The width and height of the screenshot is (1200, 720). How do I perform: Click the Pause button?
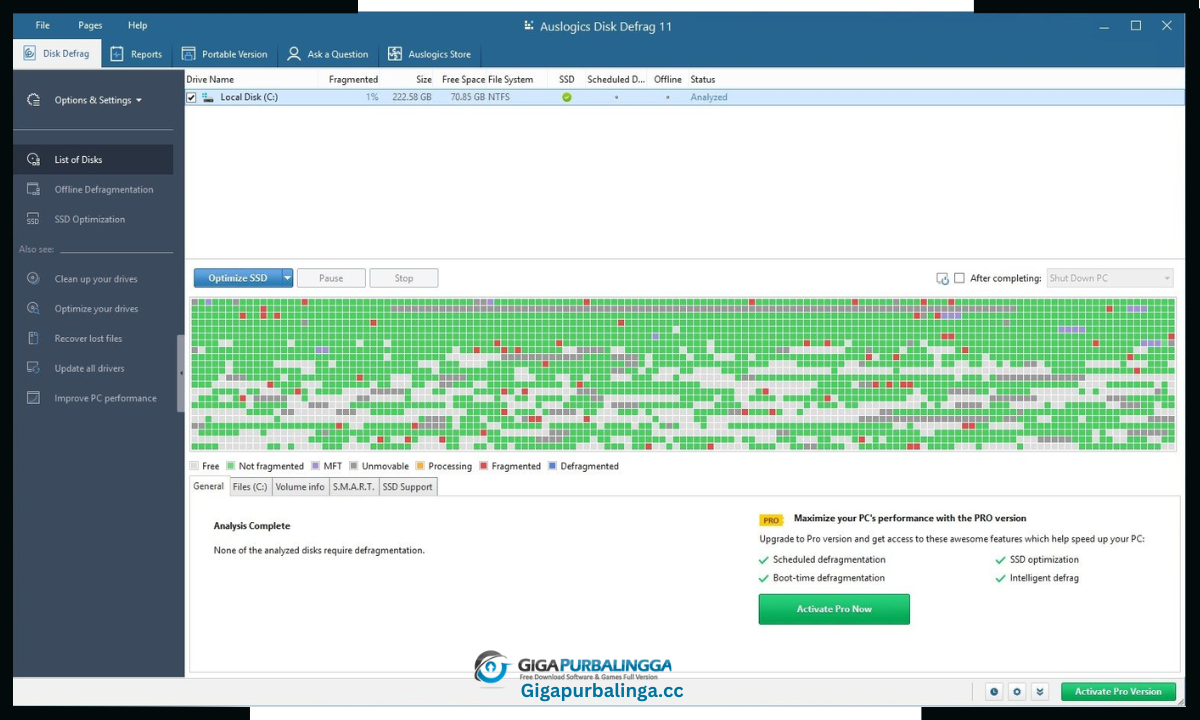point(331,278)
